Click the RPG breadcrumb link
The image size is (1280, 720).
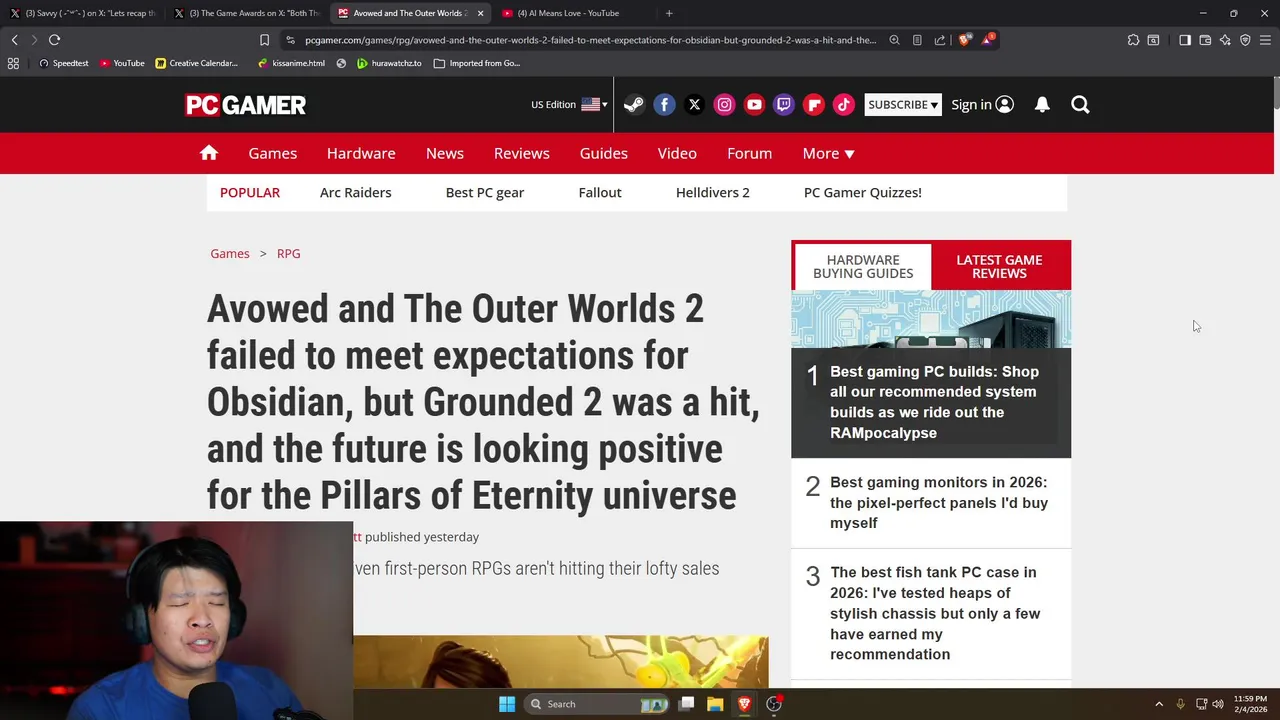(x=288, y=253)
